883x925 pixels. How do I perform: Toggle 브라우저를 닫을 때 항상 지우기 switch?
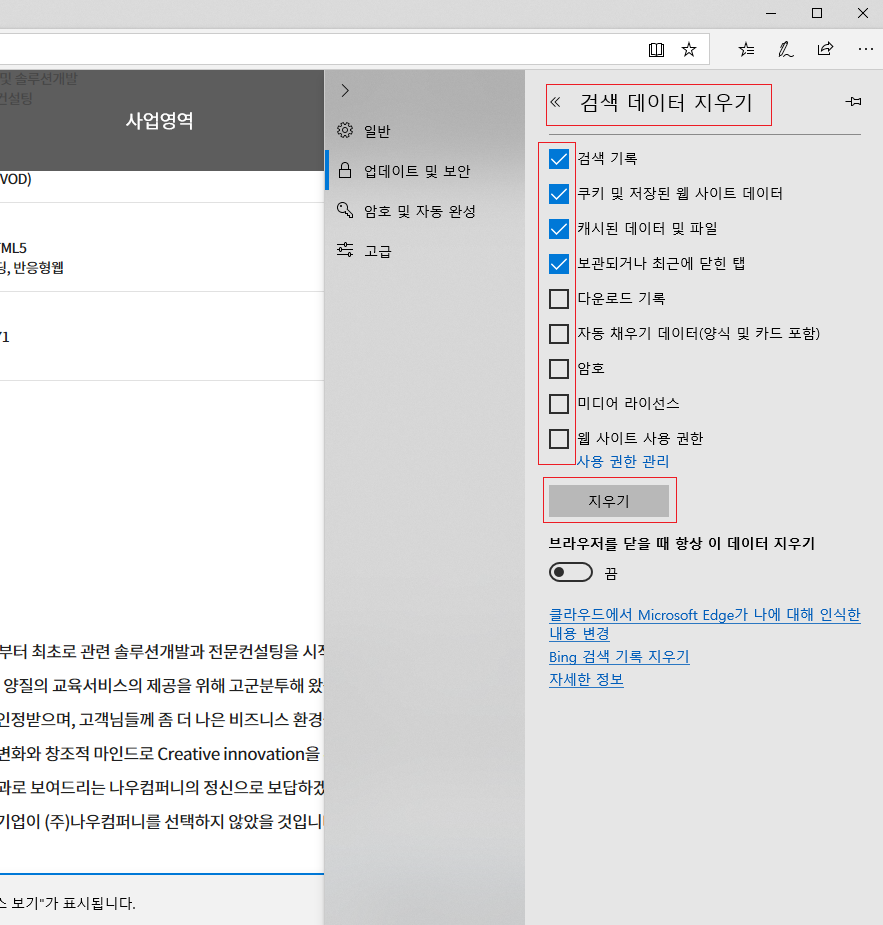point(571,573)
